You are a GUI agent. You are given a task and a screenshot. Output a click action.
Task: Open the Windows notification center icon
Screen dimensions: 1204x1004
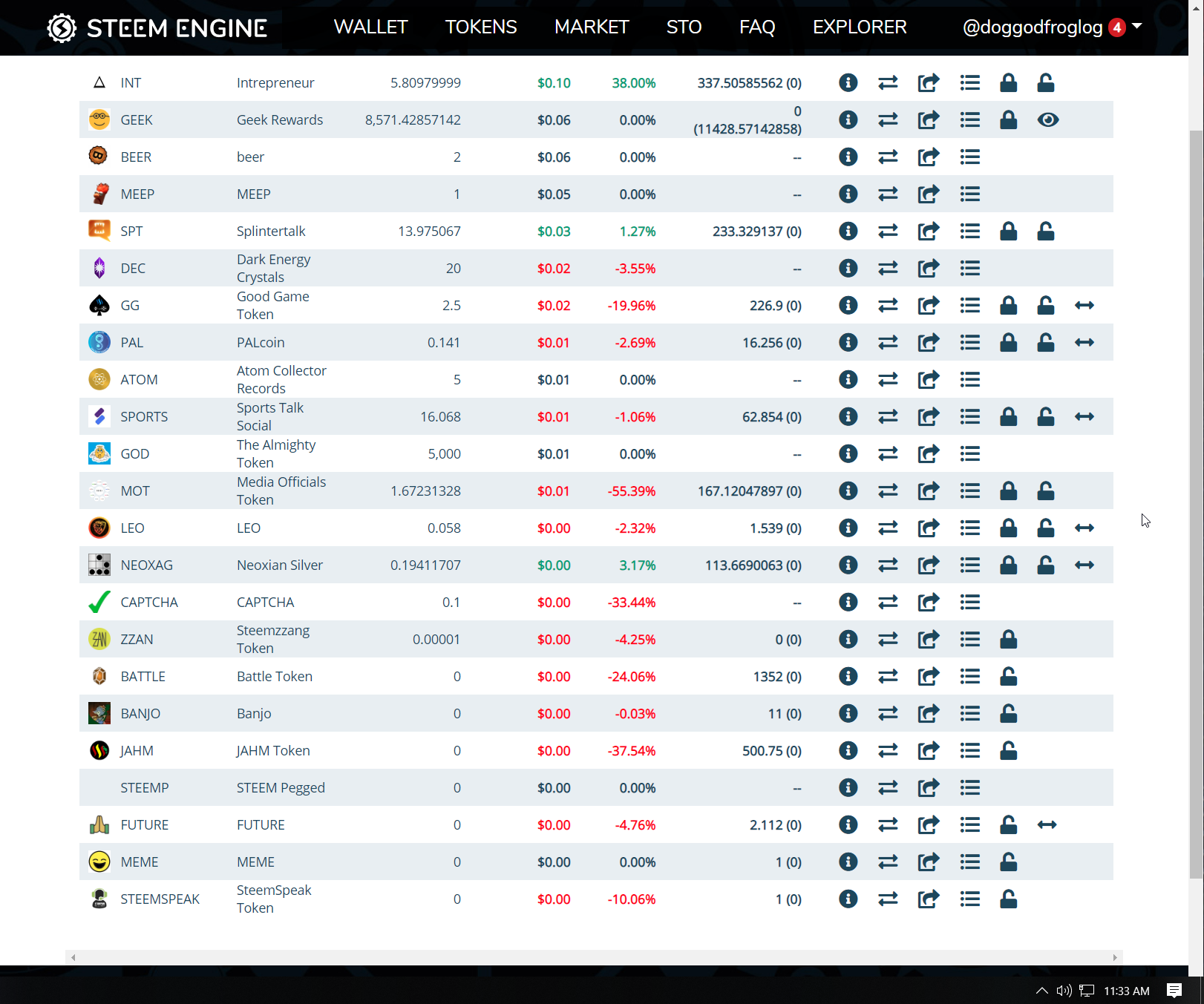pyautogui.click(x=1174, y=991)
